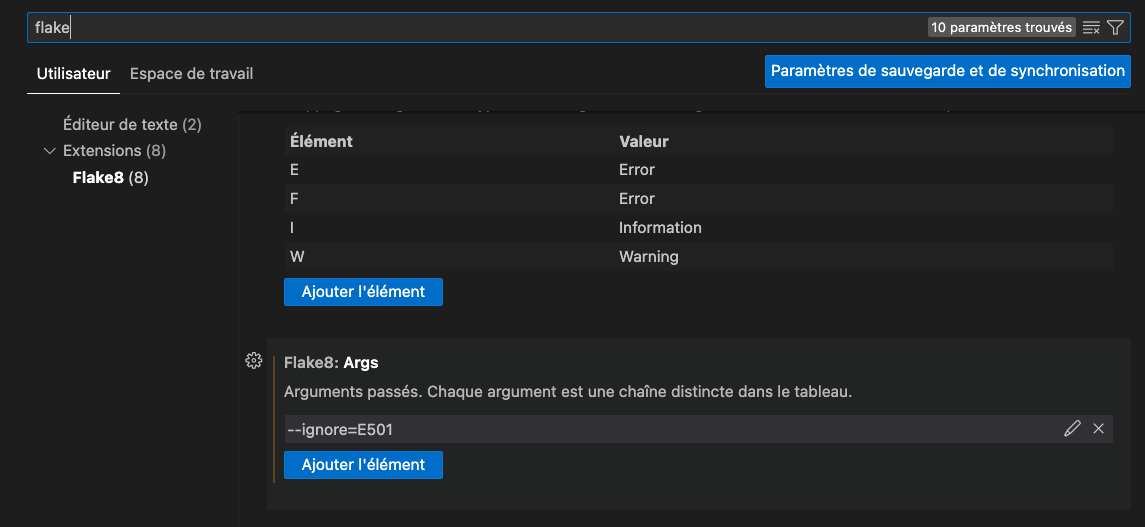Open gear menu for Flake8 Args setting
This screenshot has width=1145, height=527.
click(253, 361)
